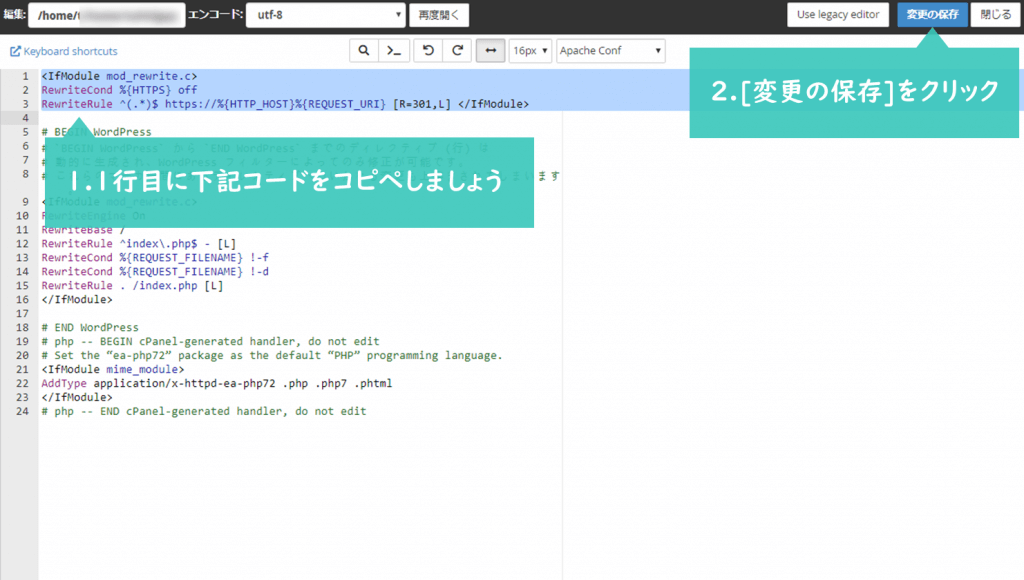
Task: Redo the last edit
Action: click(x=458, y=50)
